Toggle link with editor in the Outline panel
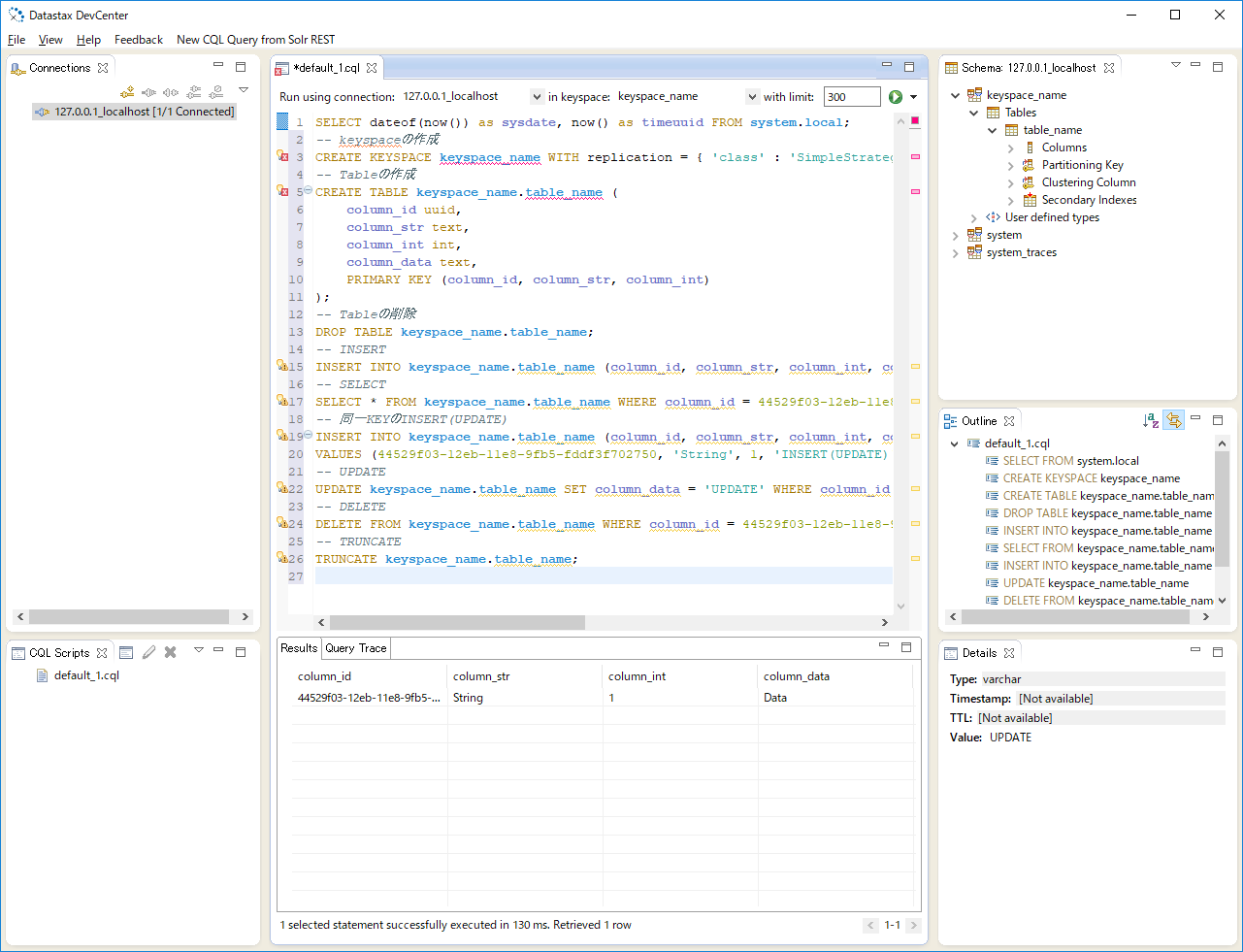Viewport: 1243px width, 952px height. point(1172,420)
